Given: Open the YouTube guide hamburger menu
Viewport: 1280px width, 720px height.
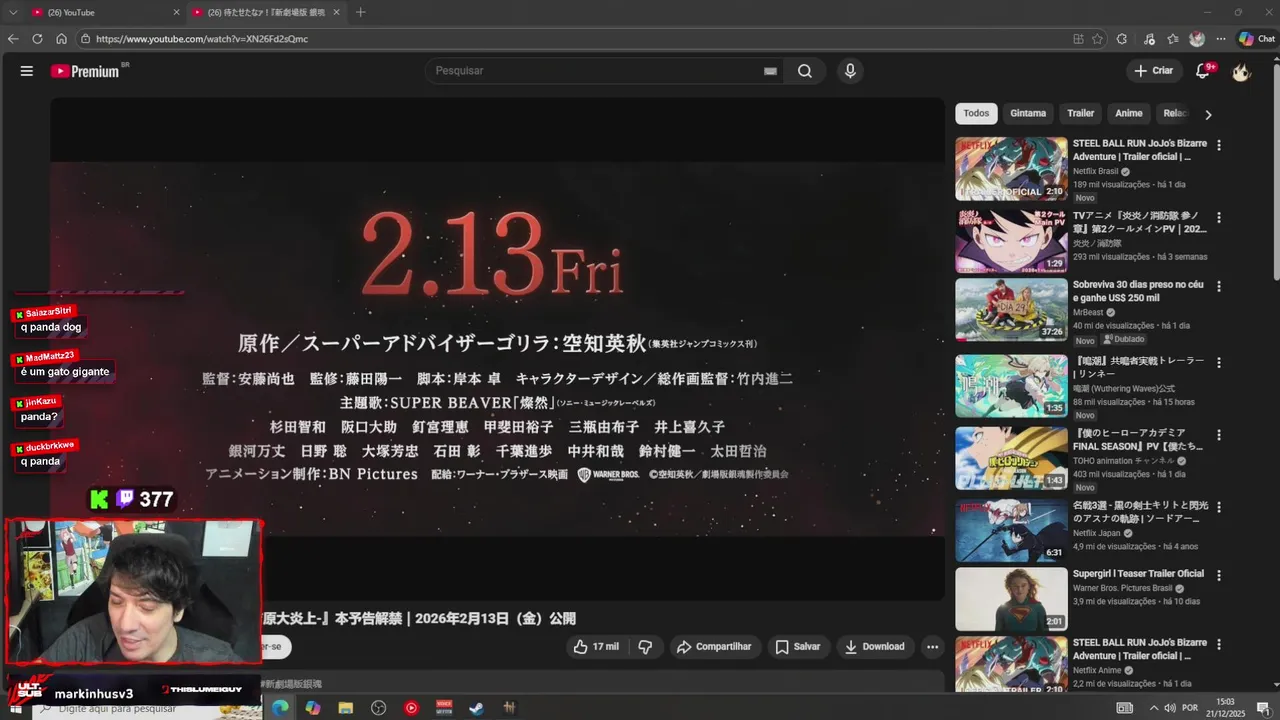Looking at the screenshot, I should point(27,71).
